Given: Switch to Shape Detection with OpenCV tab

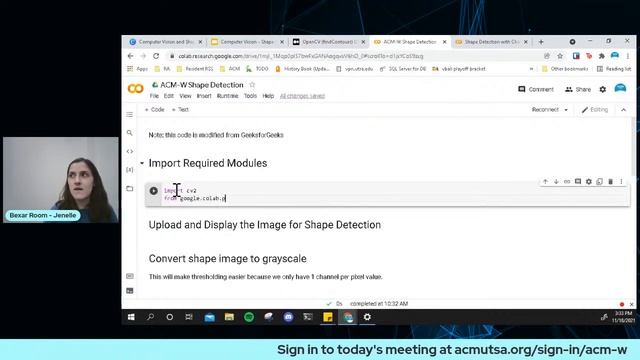Looking at the screenshot, I should (x=491, y=42).
